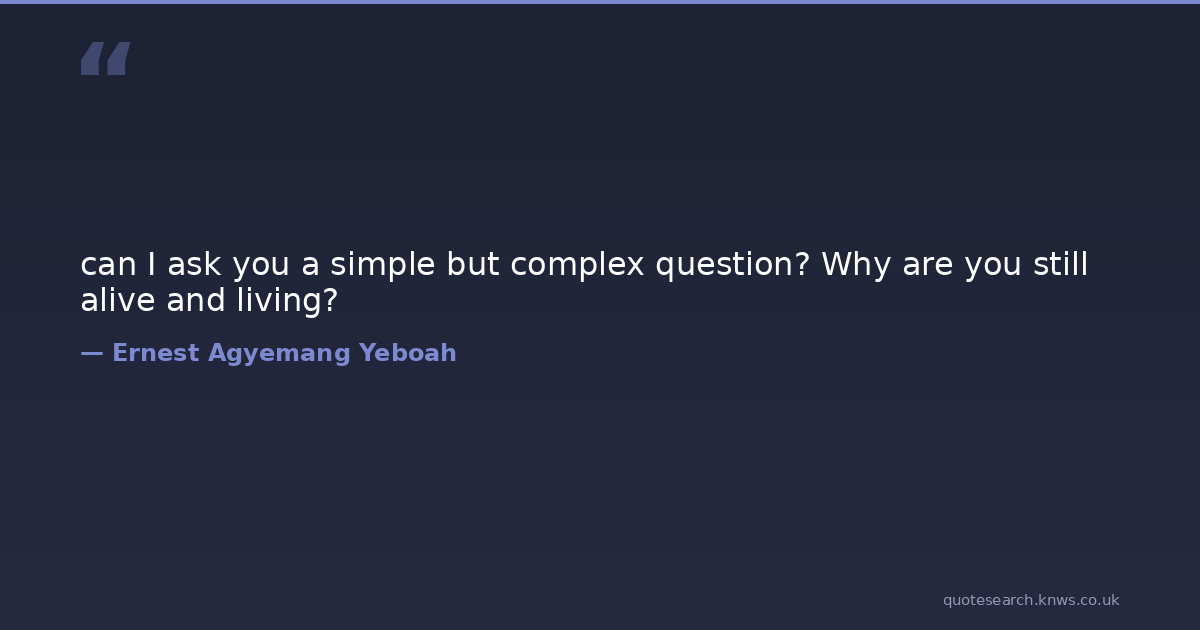This screenshot has width=1200, height=630.
Task: Click the word "can" starting the quote
Action: (108, 265)
